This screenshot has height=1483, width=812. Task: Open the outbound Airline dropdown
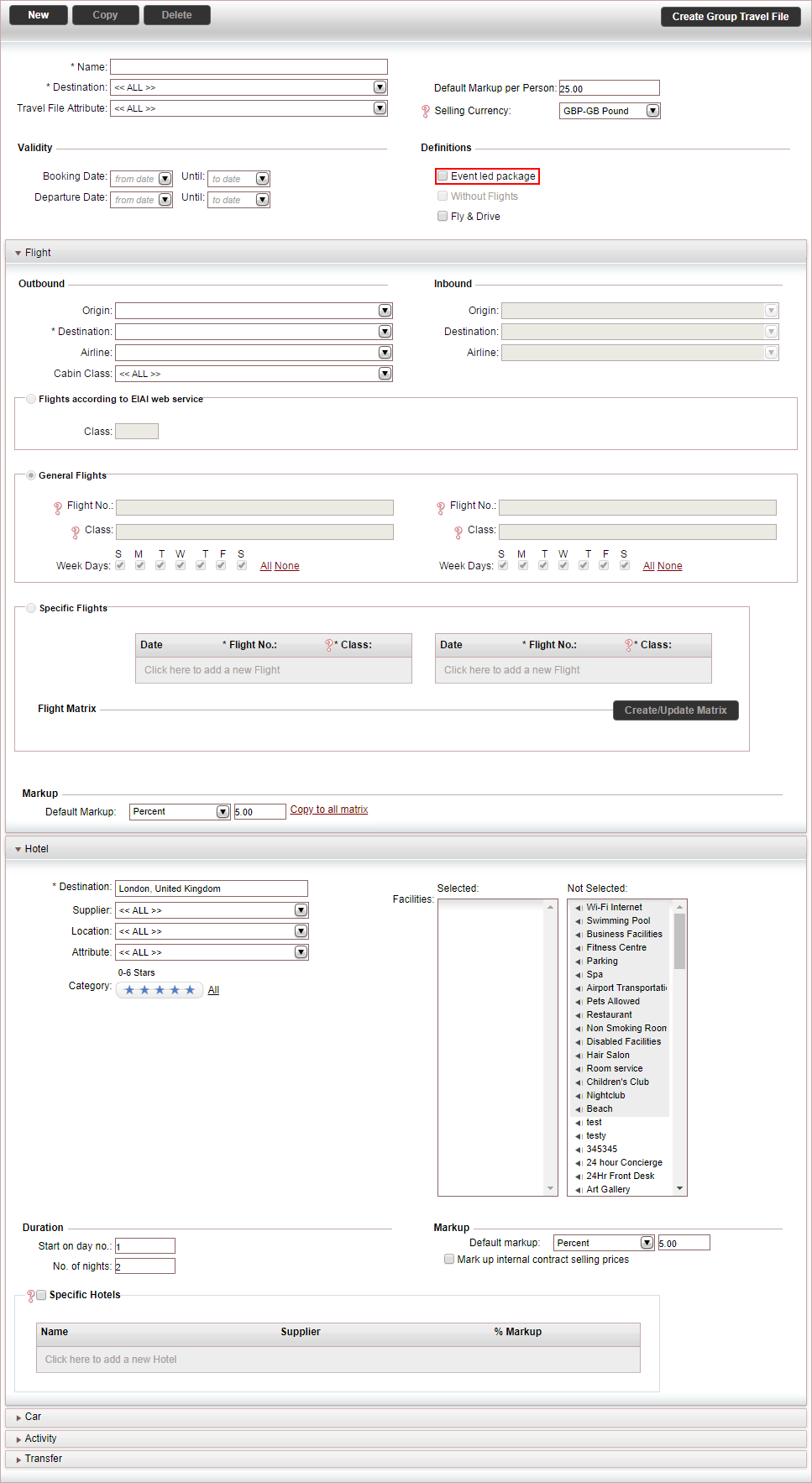click(x=385, y=353)
